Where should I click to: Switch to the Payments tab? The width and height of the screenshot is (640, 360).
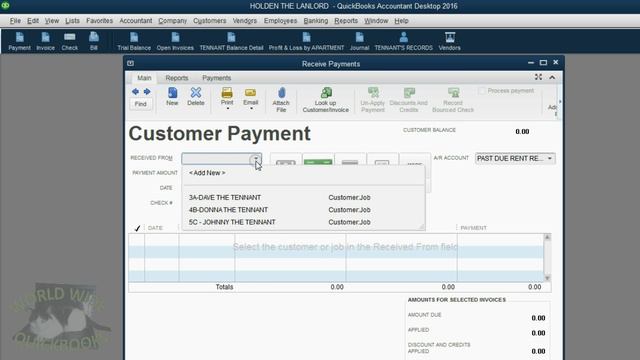point(216,78)
